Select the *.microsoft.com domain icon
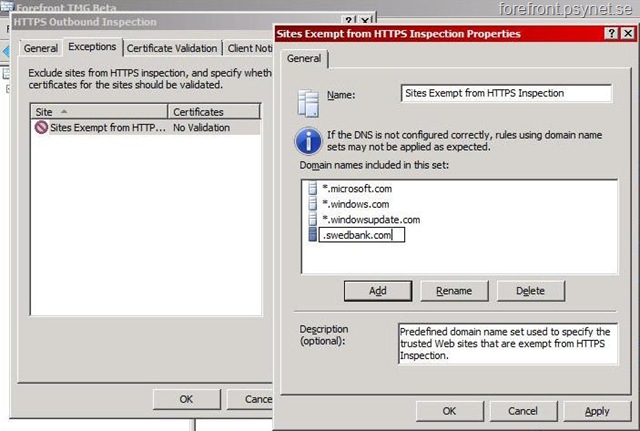 (313, 187)
